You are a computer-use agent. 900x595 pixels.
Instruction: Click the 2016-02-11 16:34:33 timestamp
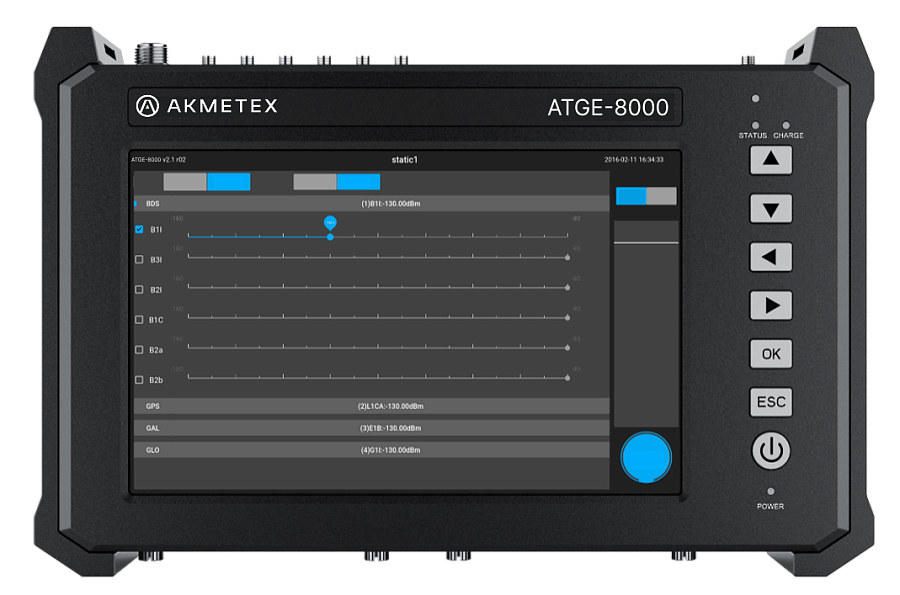pyautogui.click(x=634, y=160)
